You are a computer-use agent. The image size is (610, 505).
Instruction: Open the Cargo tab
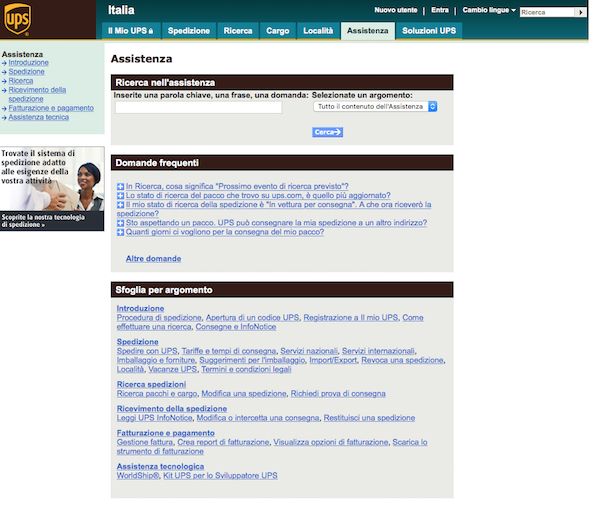pos(277,31)
